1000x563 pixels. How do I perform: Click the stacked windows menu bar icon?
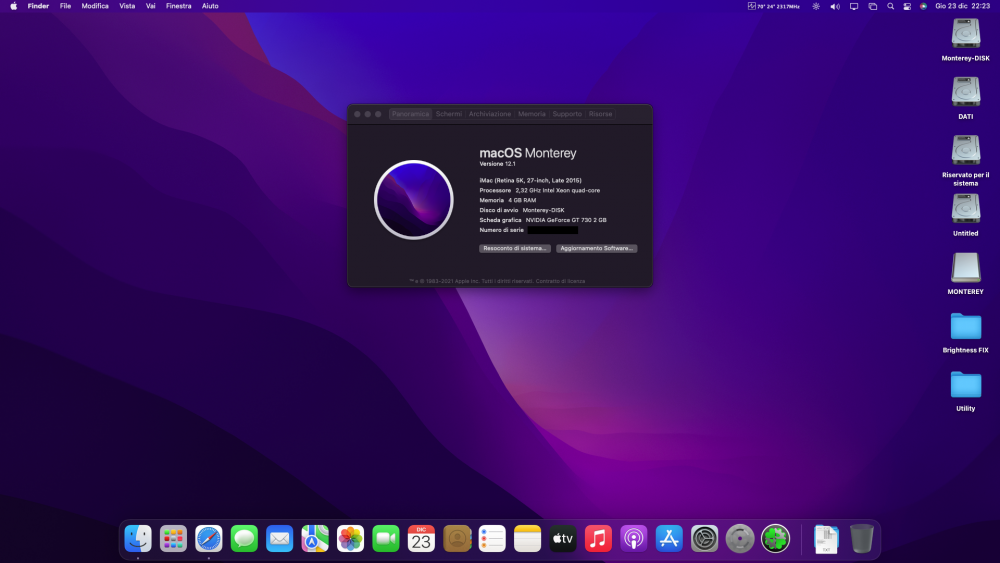click(x=872, y=6)
